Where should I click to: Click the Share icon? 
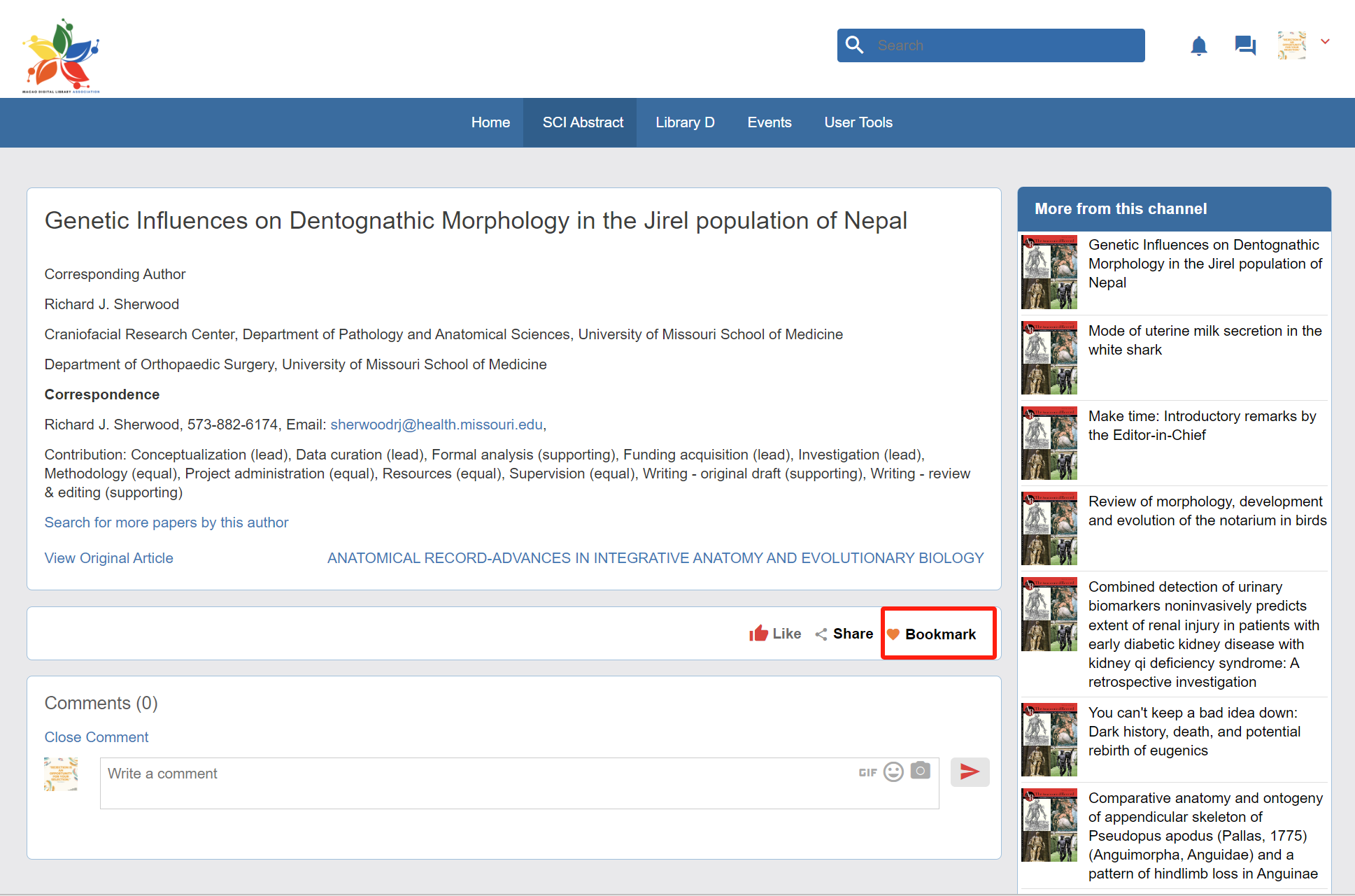821,634
